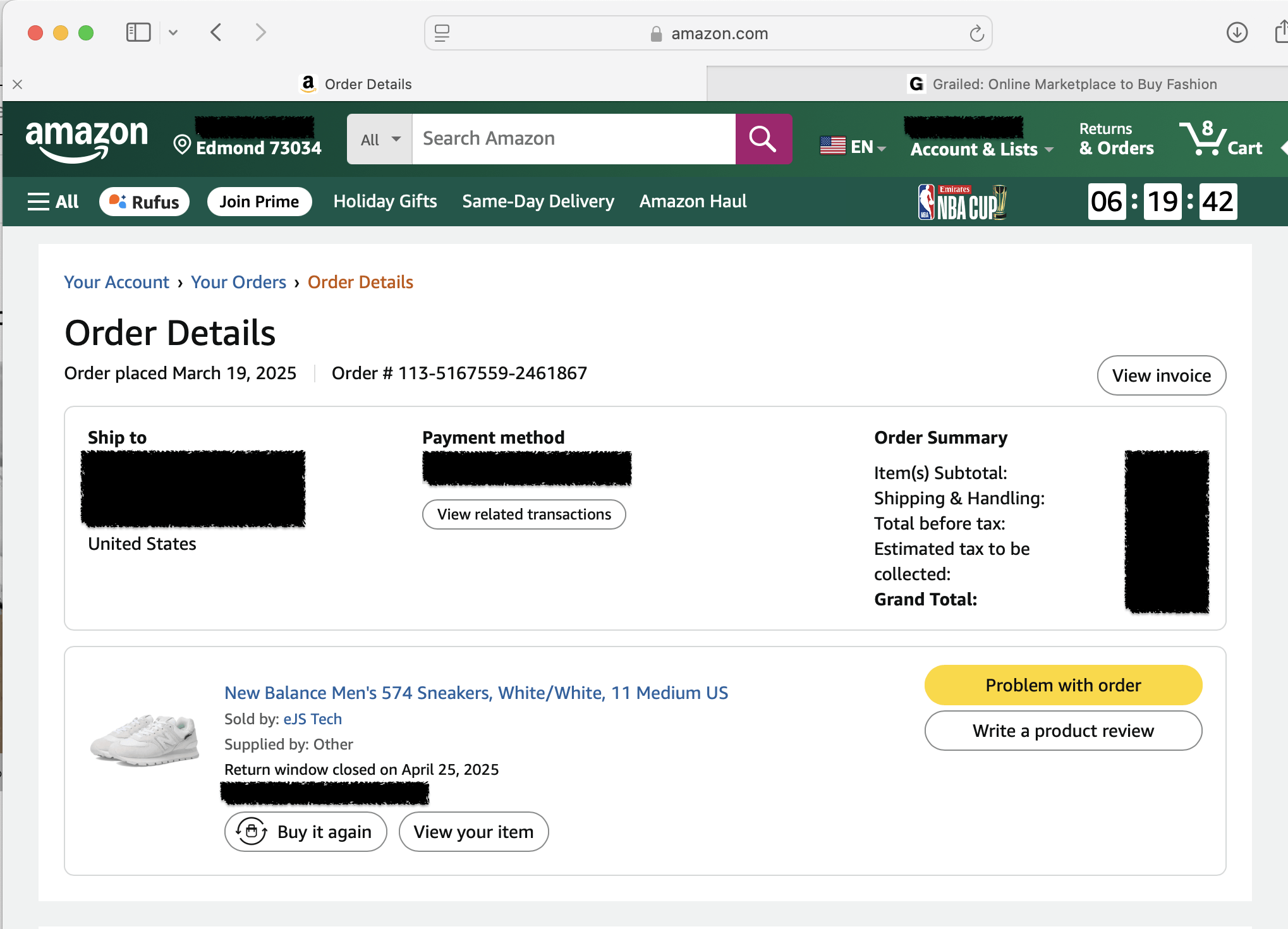The height and width of the screenshot is (929, 1288).
Task: Open Same-Day Delivery
Action: pos(538,202)
